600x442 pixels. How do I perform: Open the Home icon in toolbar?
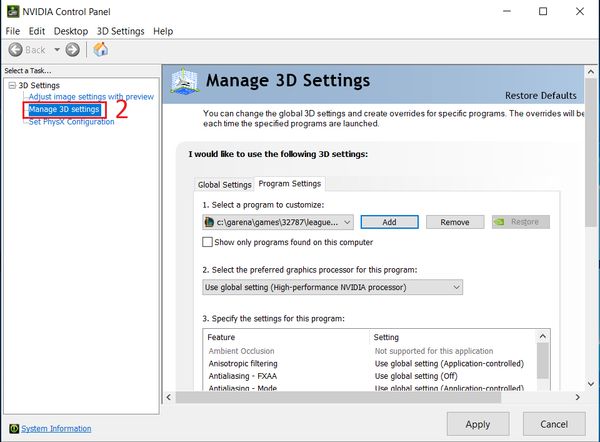pyautogui.click(x=101, y=49)
